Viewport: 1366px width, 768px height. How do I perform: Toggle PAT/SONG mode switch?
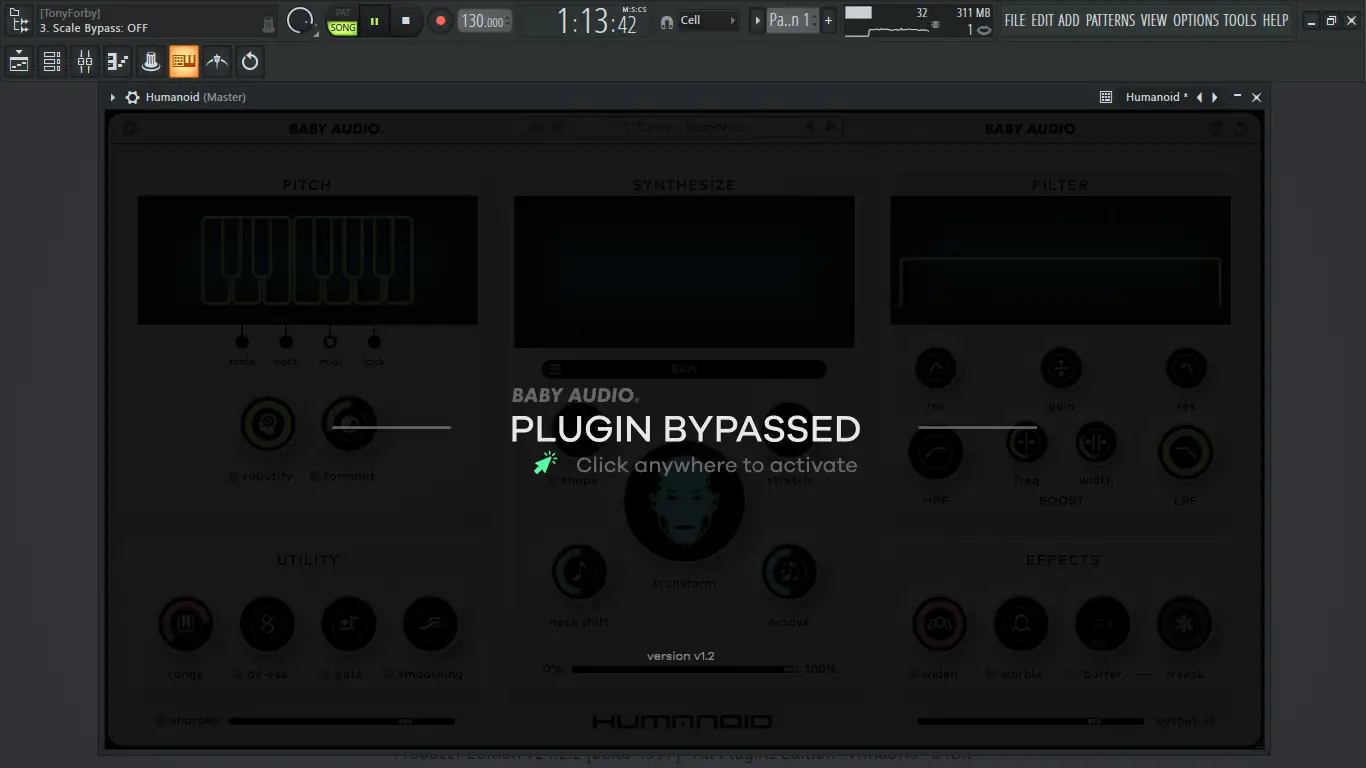pos(343,21)
